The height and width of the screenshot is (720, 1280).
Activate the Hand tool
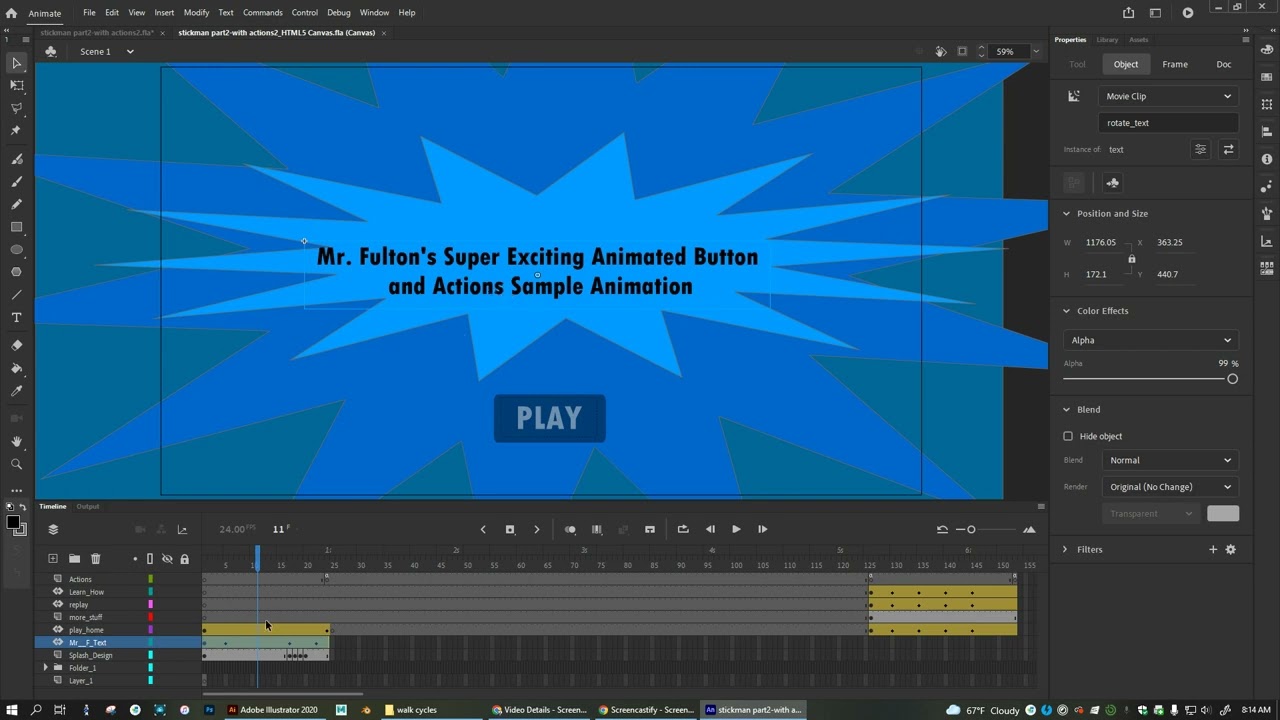16,441
